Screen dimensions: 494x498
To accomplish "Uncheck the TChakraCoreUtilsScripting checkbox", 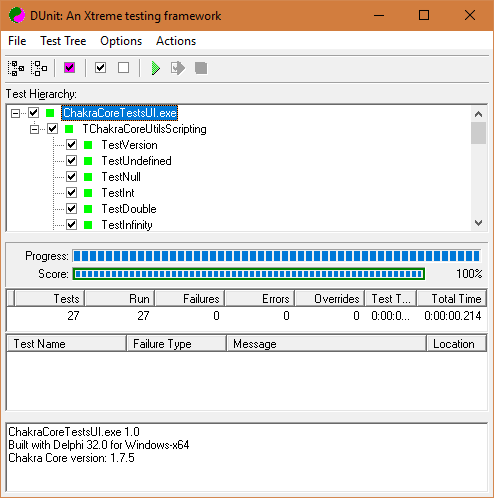I will pyautogui.click(x=52, y=129).
